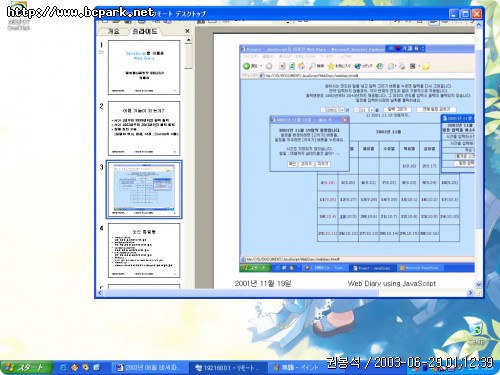Image resolution: width=500 pixels, height=375 pixels.
Task: Click the Print icon in the slide's IE toolbar
Action: coord(402,66)
